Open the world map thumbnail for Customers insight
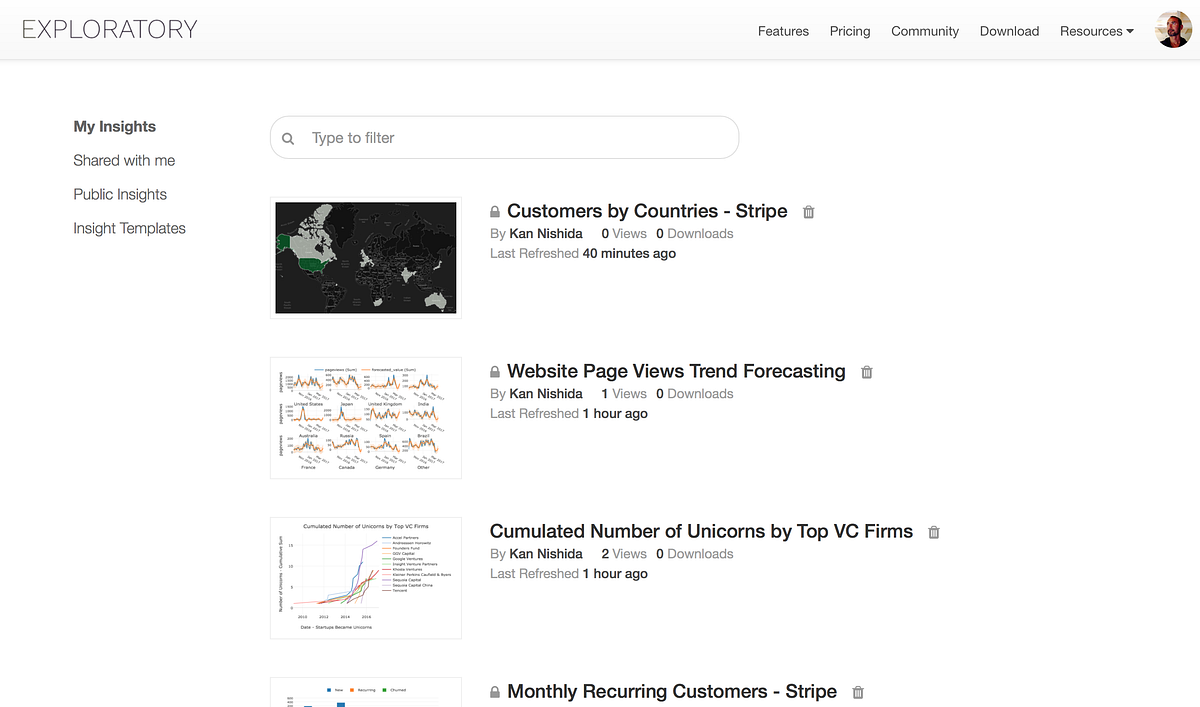 click(x=365, y=257)
